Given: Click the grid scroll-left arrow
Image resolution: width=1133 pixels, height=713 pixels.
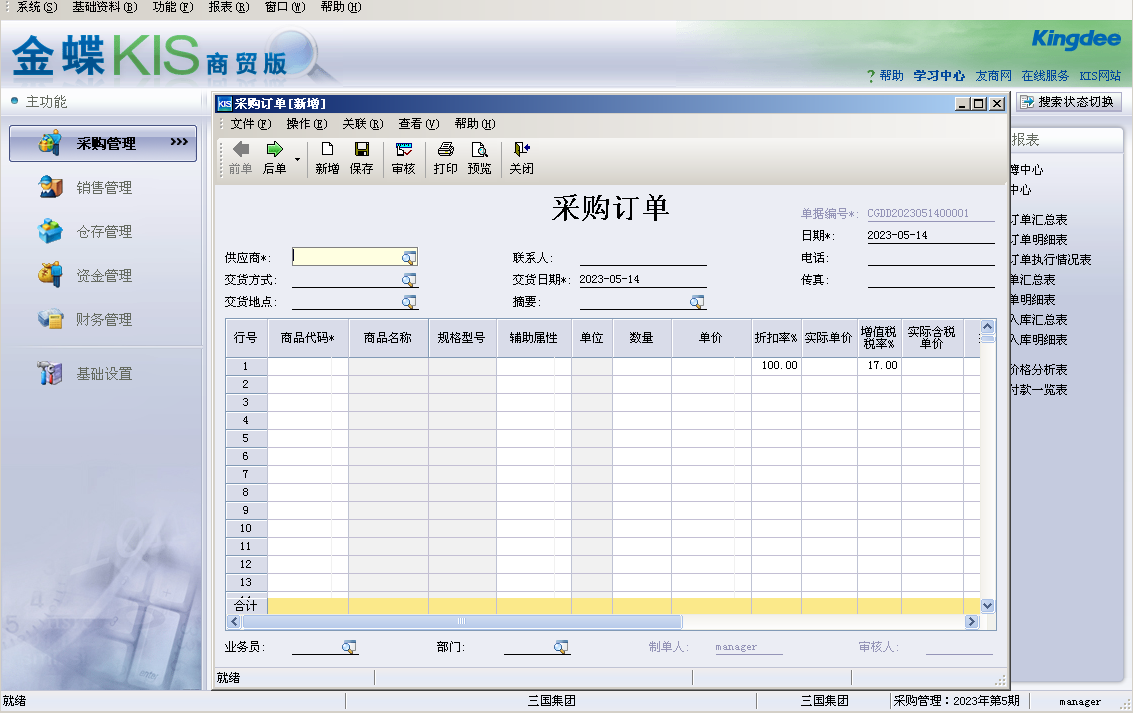Looking at the screenshot, I should pyautogui.click(x=234, y=621).
